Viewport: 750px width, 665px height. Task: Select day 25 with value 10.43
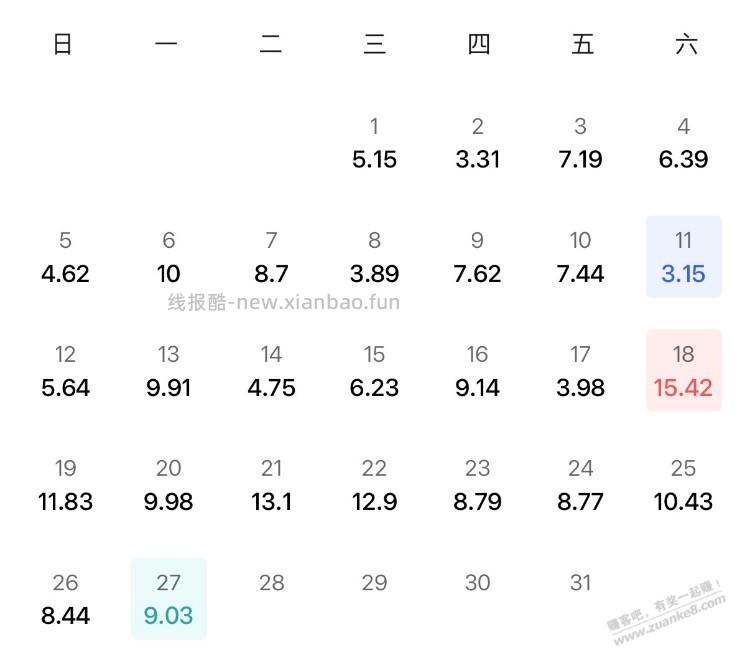click(x=684, y=485)
